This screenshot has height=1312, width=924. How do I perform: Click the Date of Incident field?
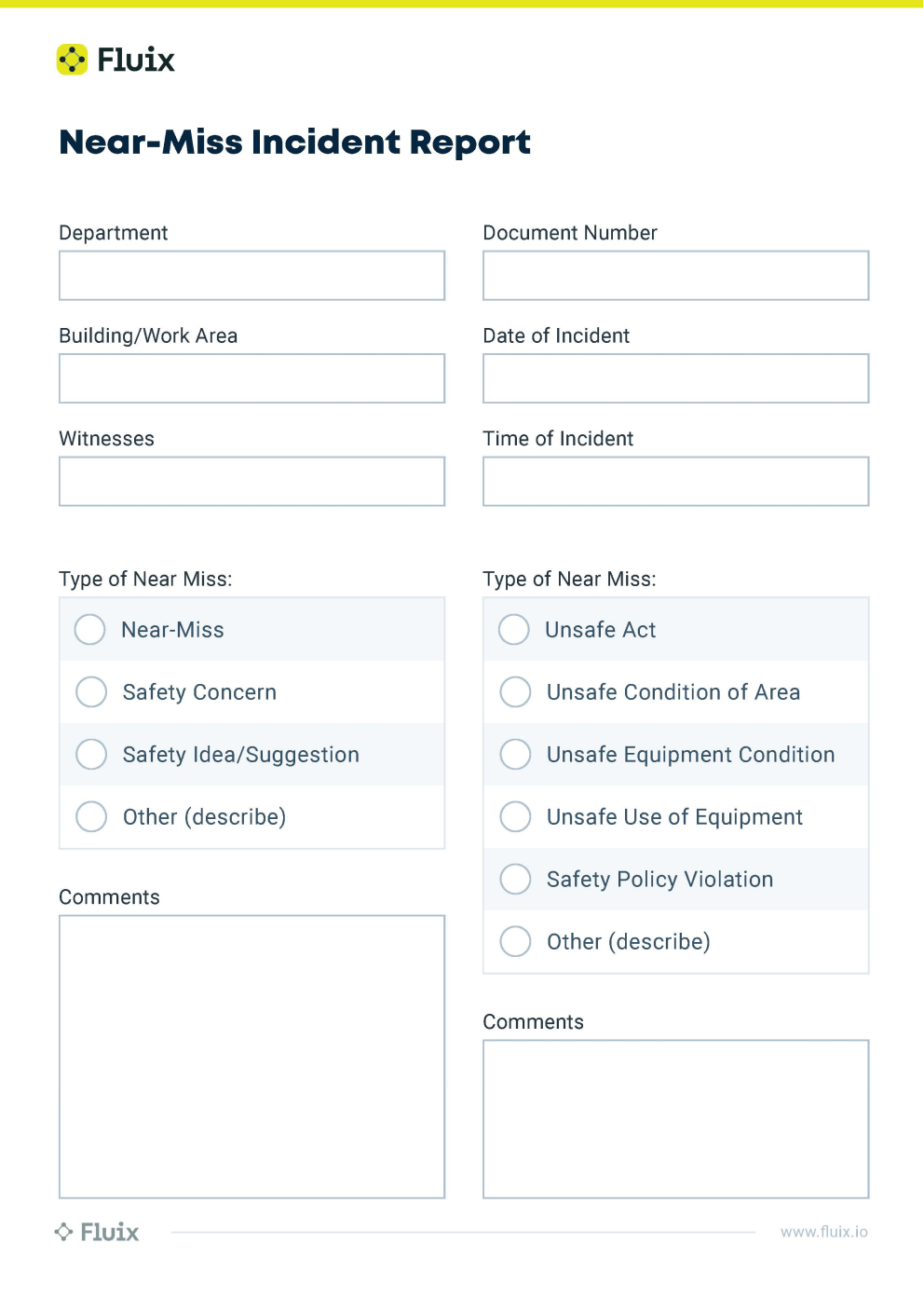pyautogui.click(x=675, y=378)
